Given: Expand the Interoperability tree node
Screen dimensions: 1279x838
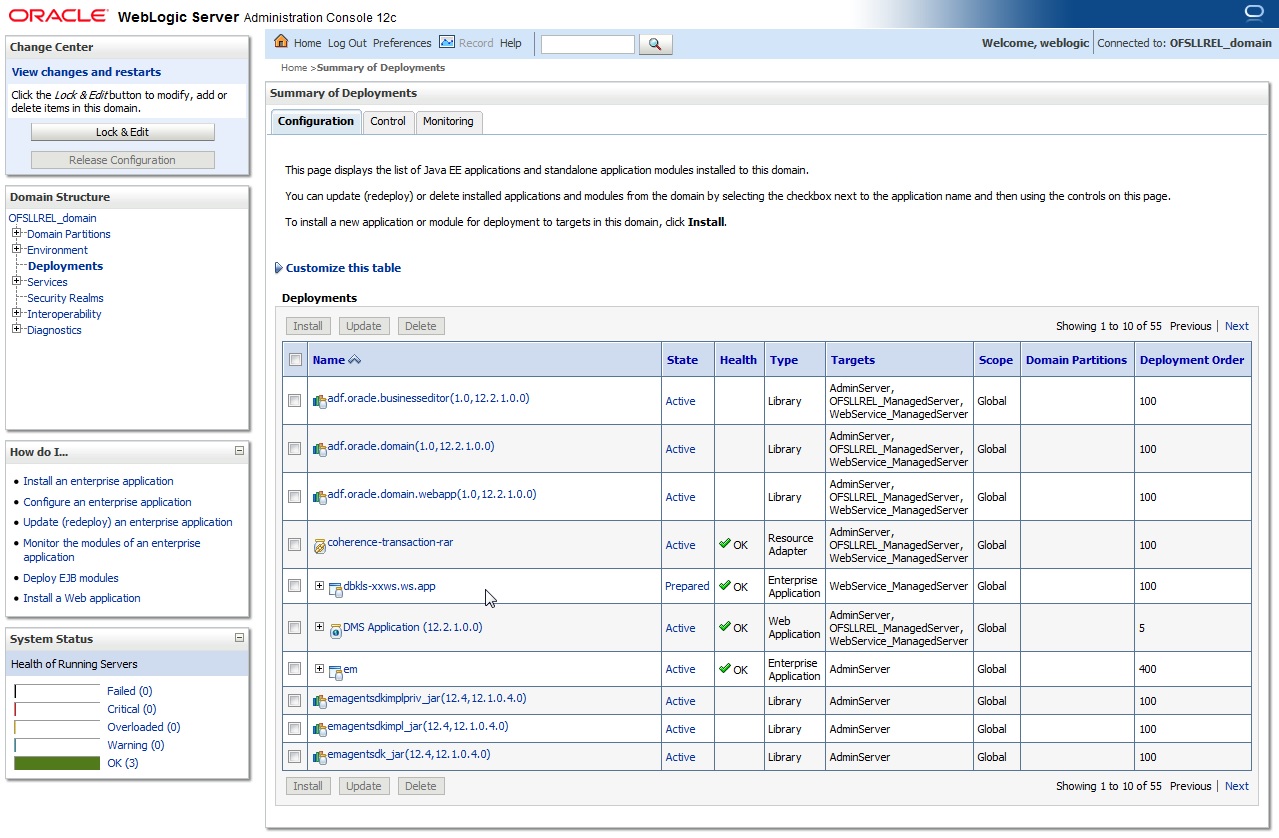Looking at the screenshot, I should [16, 313].
